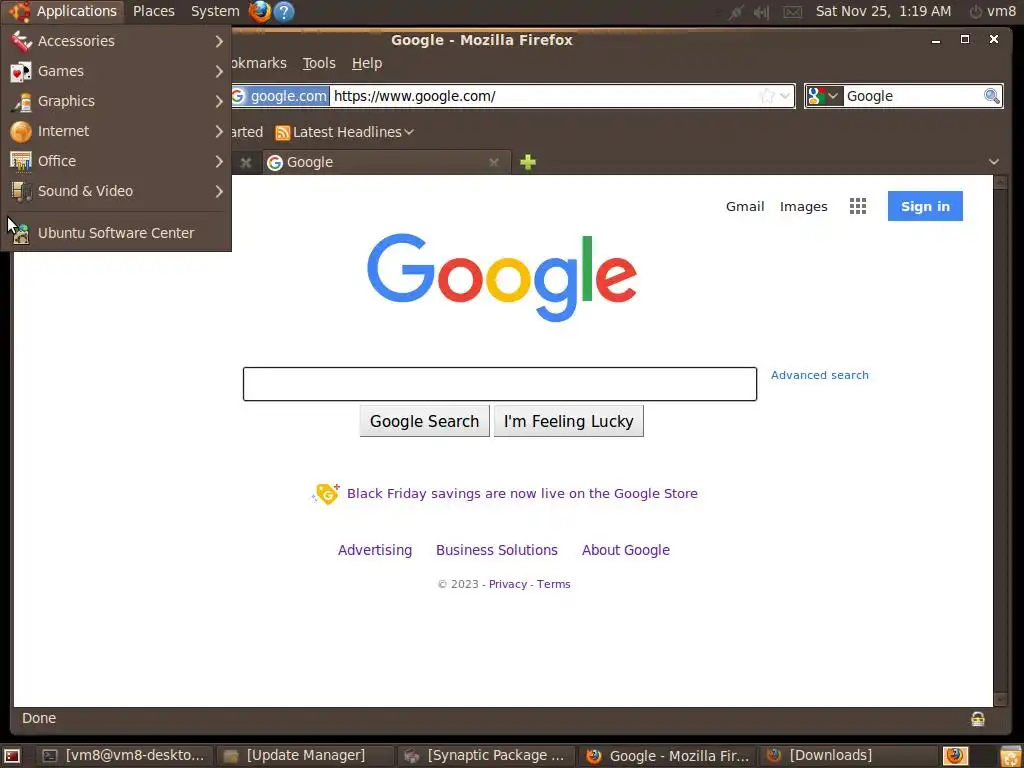Click the network connection tray icon

[x=736, y=12]
